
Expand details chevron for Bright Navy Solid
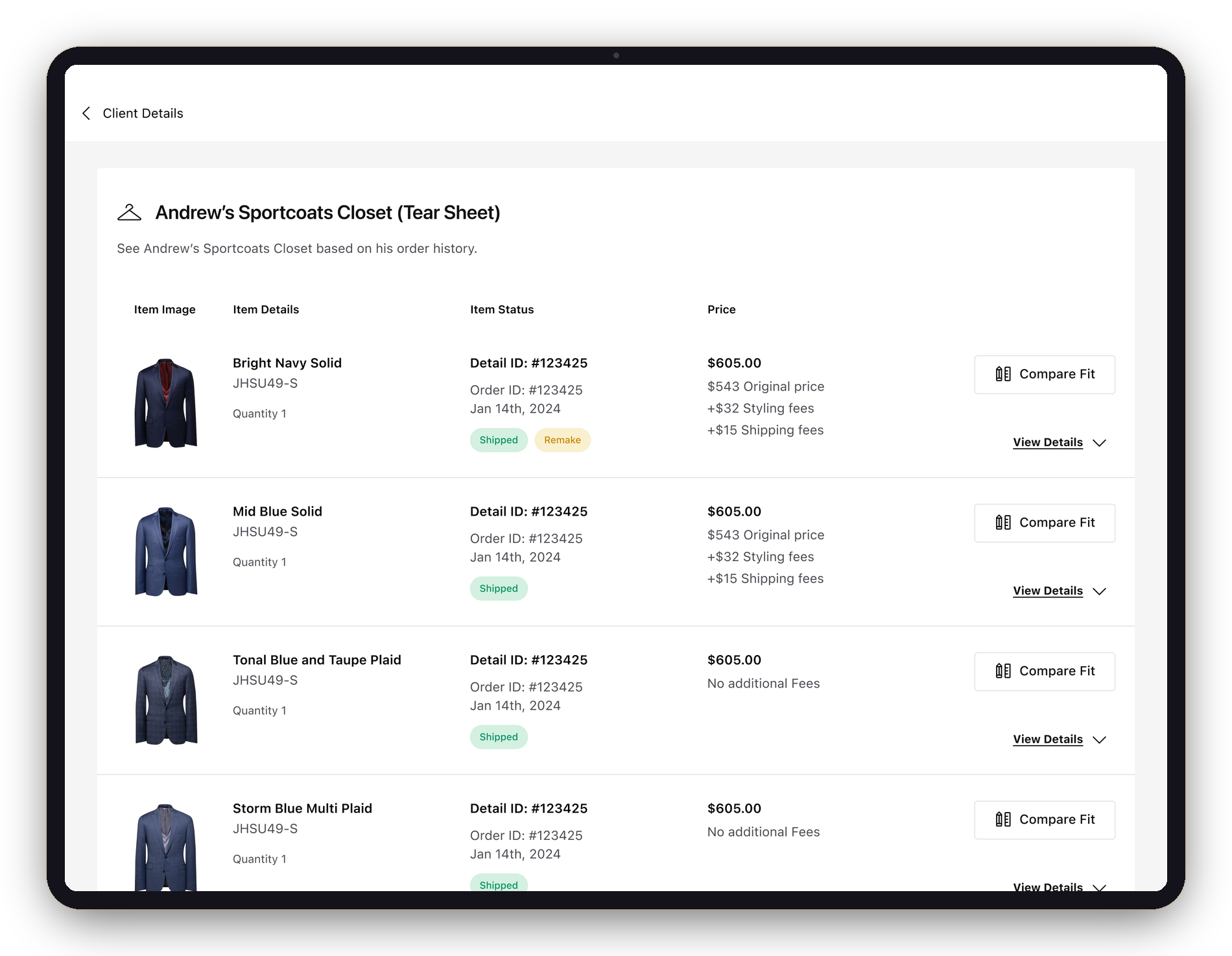(x=1099, y=443)
